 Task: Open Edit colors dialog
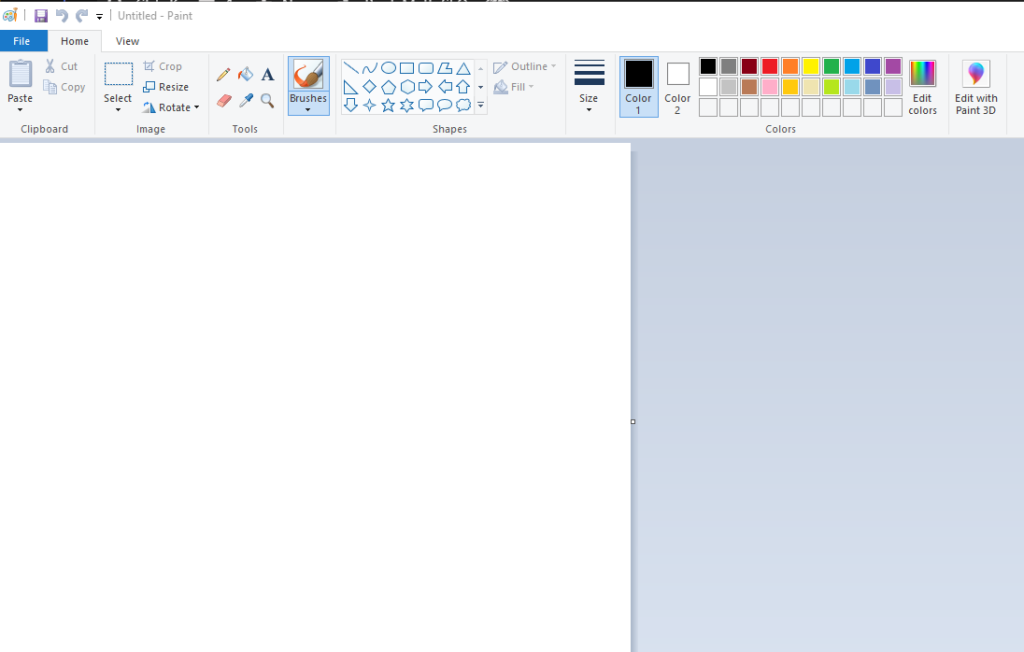[922, 86]
